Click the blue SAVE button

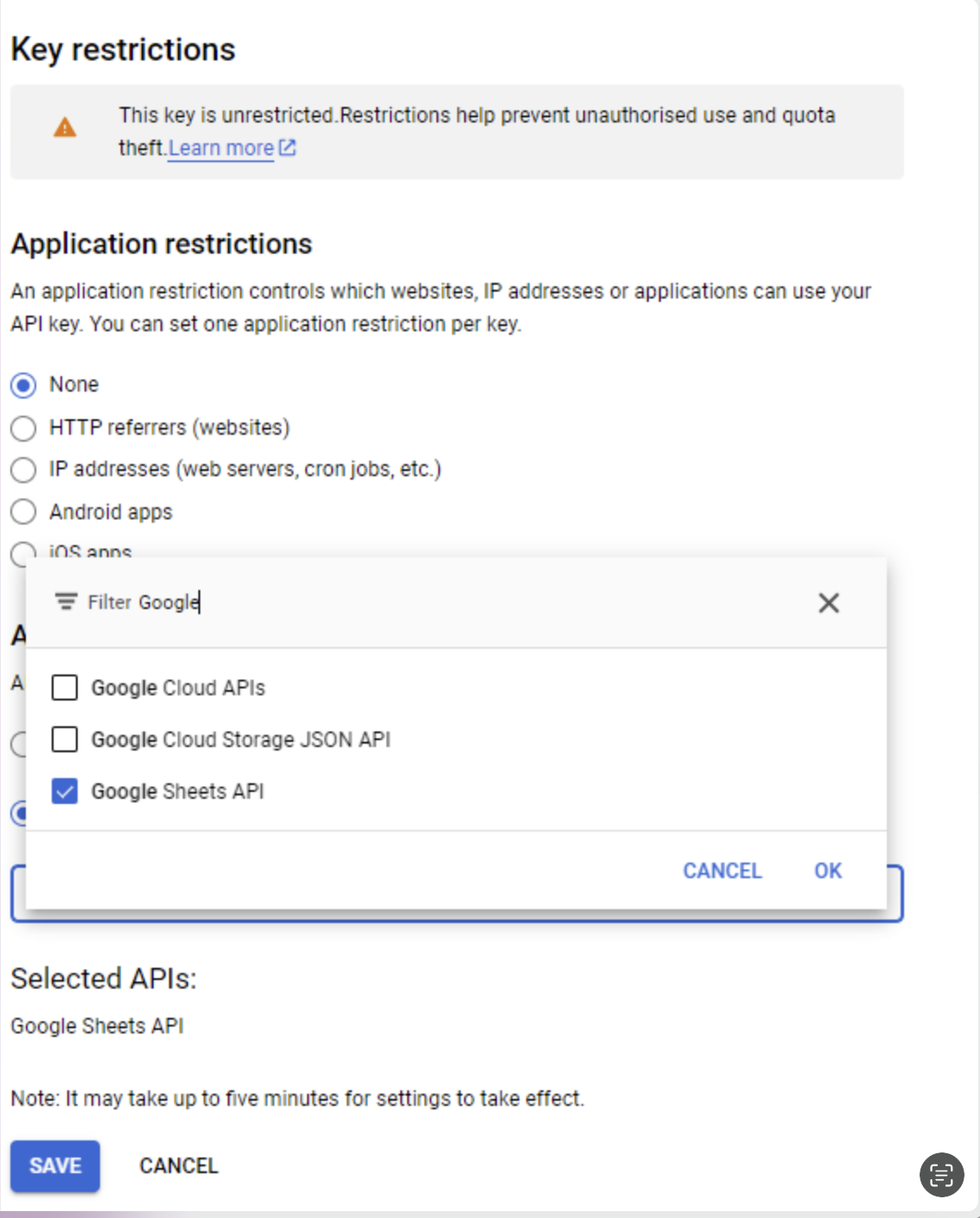(x=55, y=1166)
